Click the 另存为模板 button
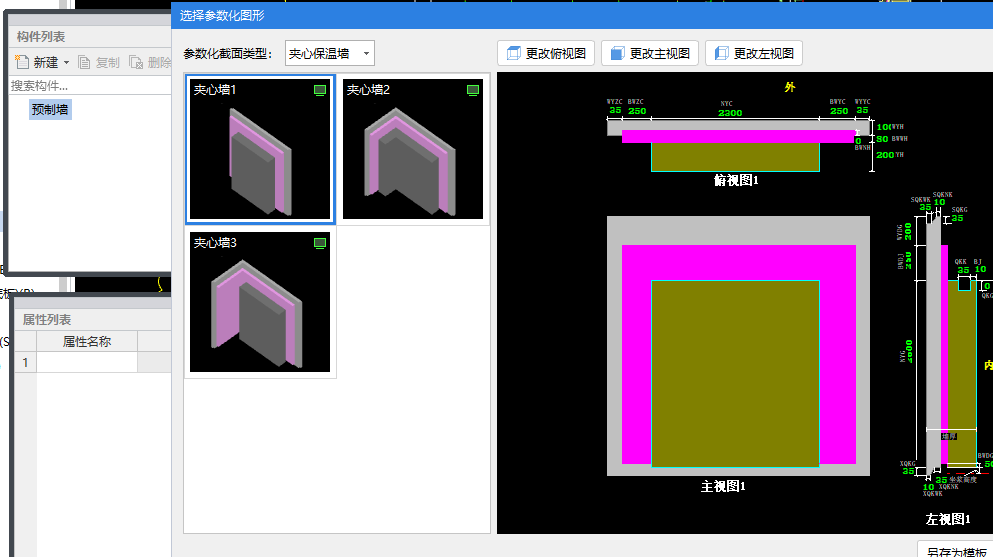The image size is (993, 557). coord(956,551)
